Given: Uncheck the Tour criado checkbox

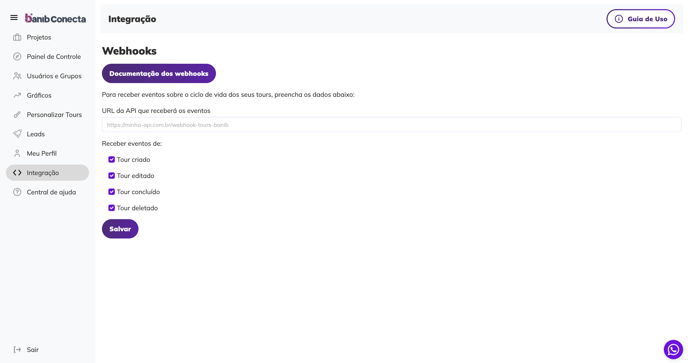Looking at the screenshot, I should tap(111, 159).
